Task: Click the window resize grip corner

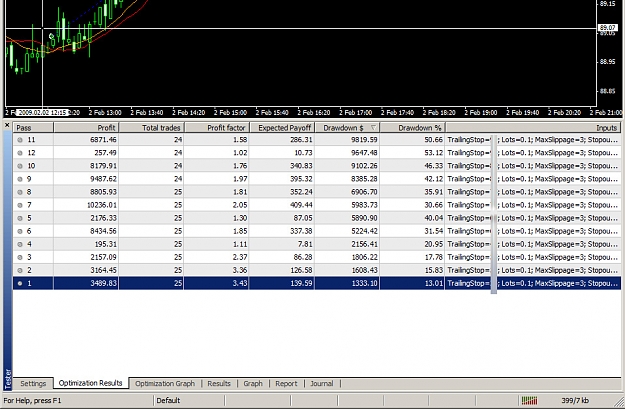Action: click(x=620, y=401)
